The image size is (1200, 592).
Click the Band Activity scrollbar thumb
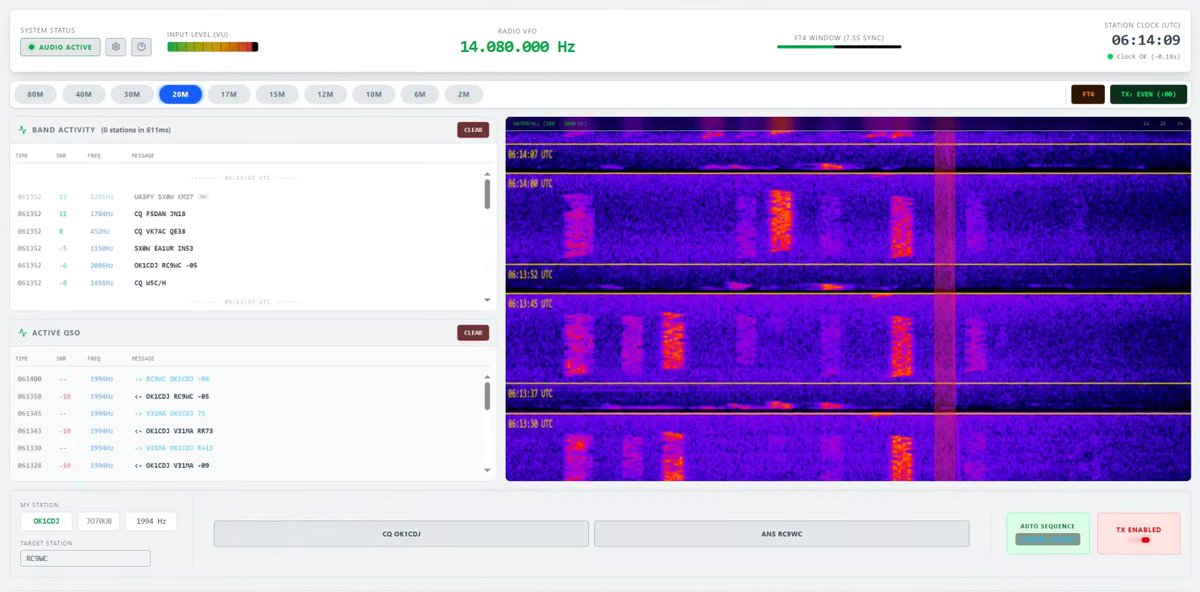487,194
